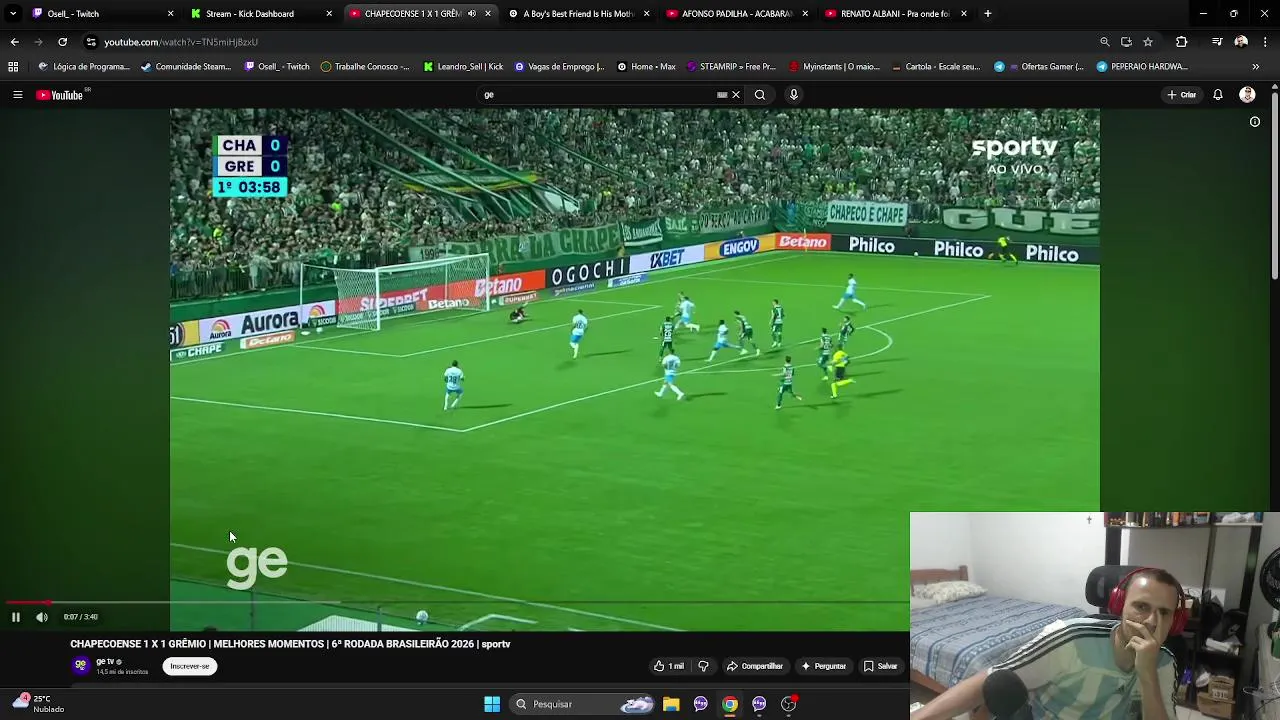Mute the video with the speaker icon
The height and width of the screenshot is (720, 1280).
(42, 617)
